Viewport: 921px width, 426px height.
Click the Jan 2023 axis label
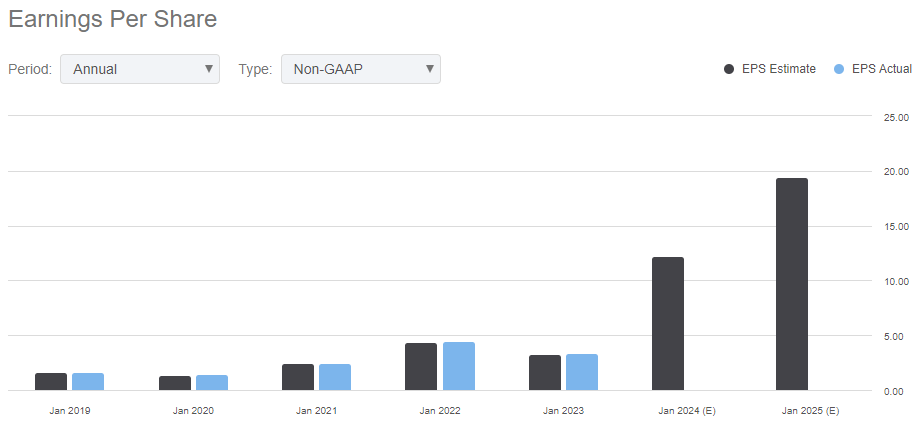pos(563,411)
